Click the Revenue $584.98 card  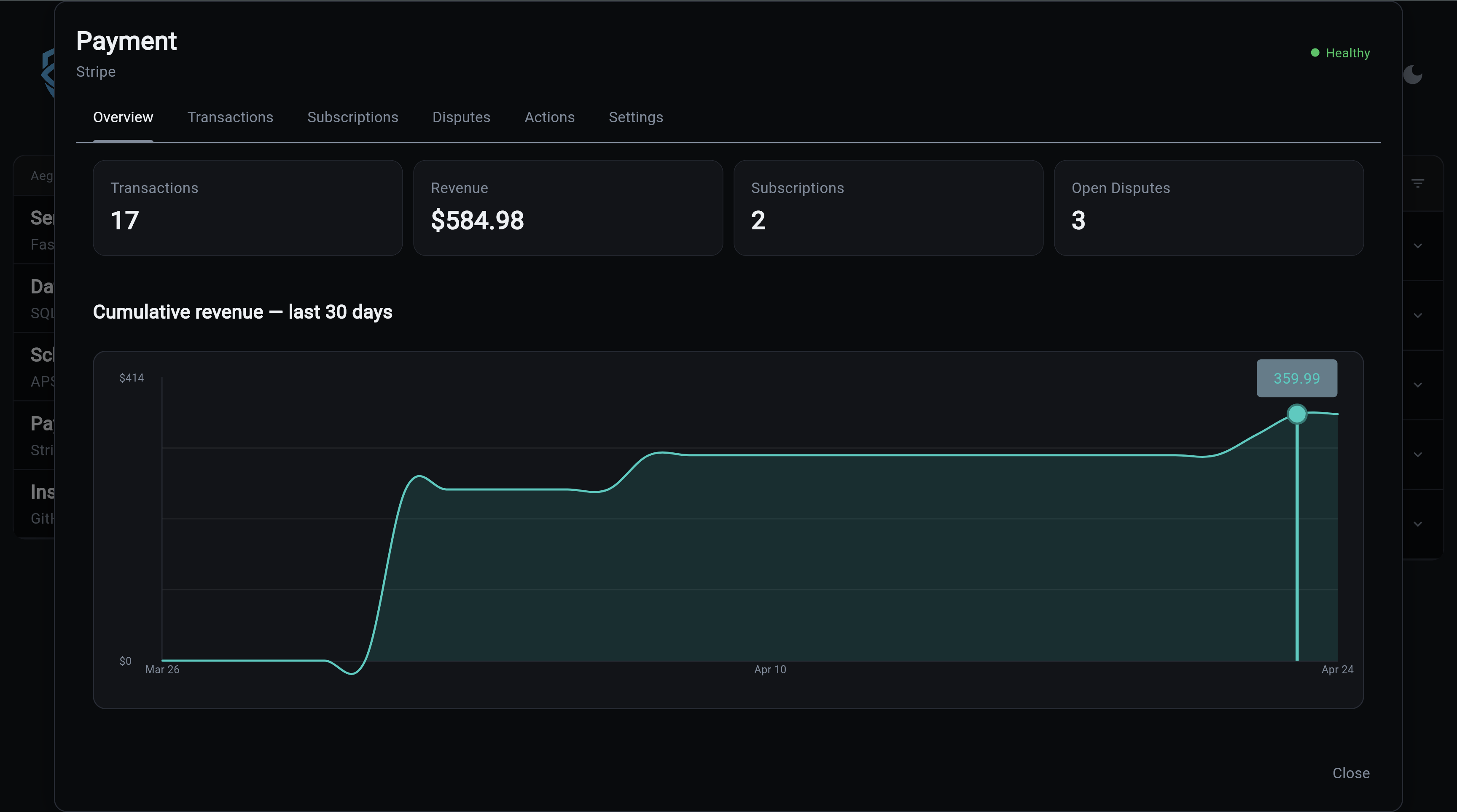pyautogui.click(x=568, y=208)
